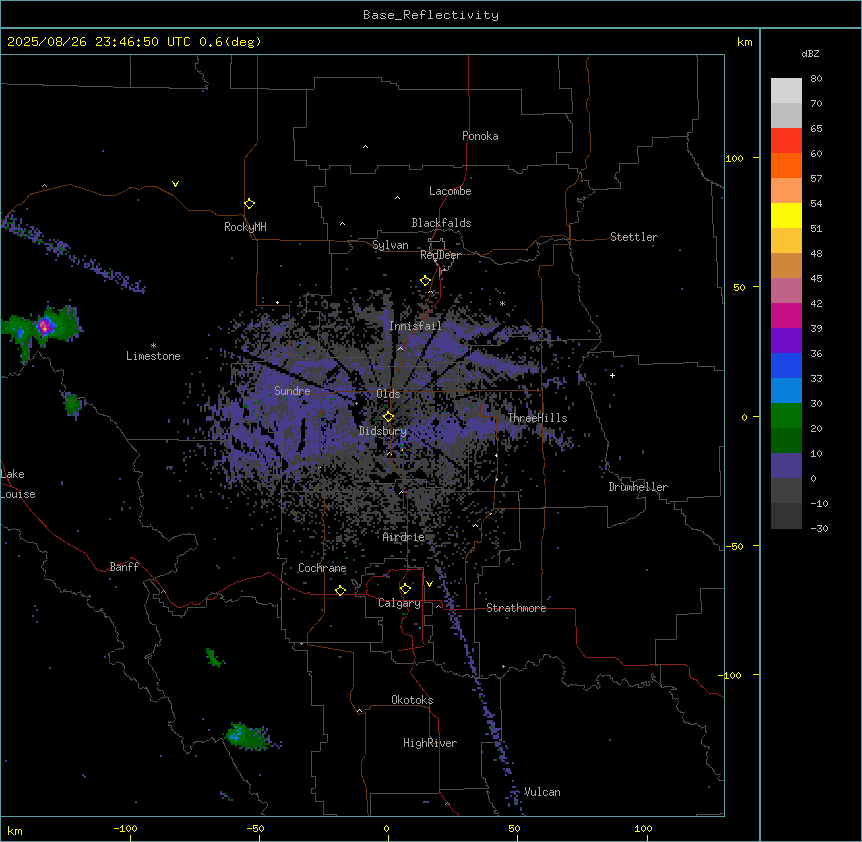Click the Innisfail city label
862x842 pixels.
pyautogui.click(x=415, y=326)
